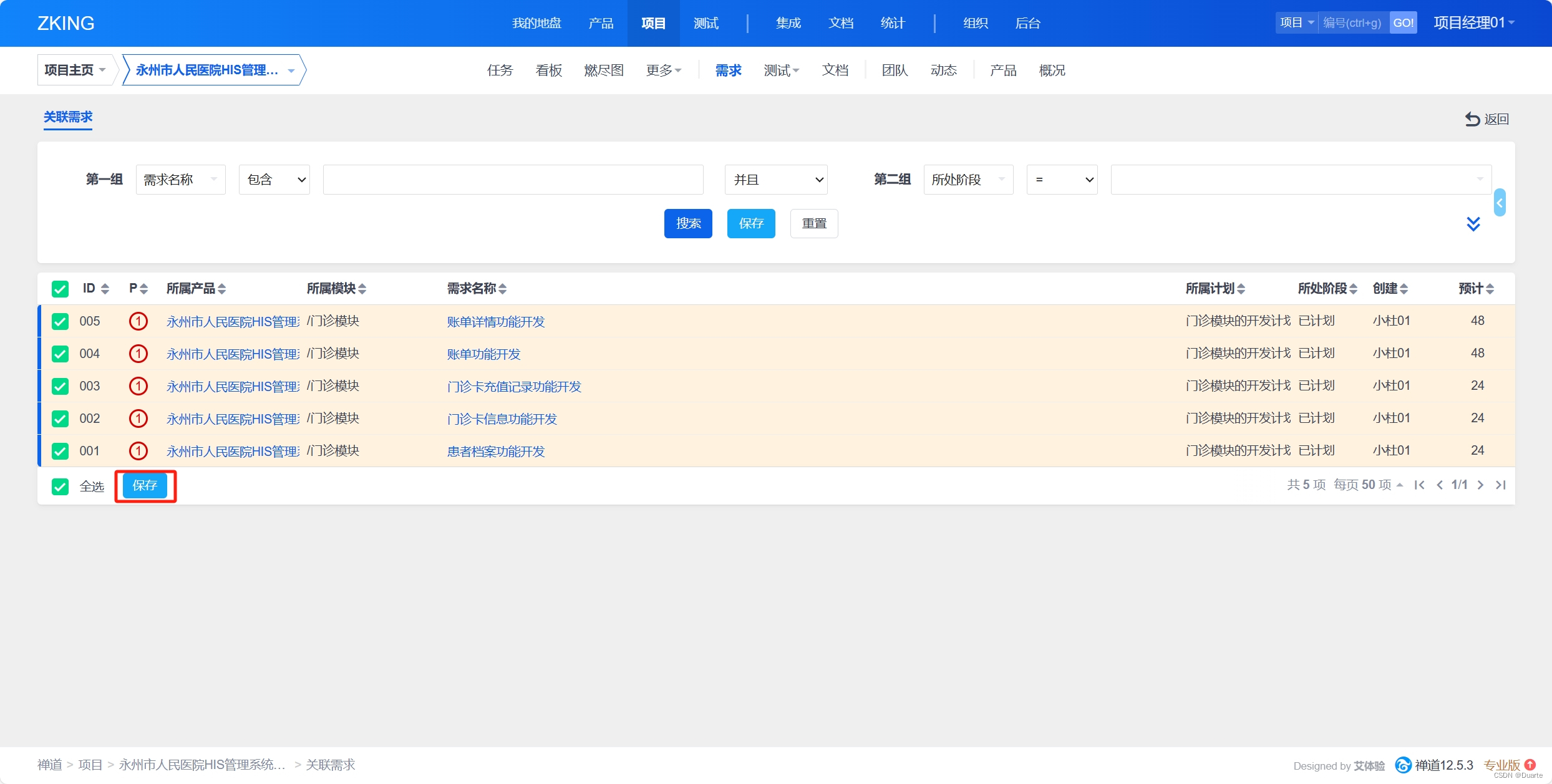
Task: Click the blue 搜索 button
Action: point(688,223)
